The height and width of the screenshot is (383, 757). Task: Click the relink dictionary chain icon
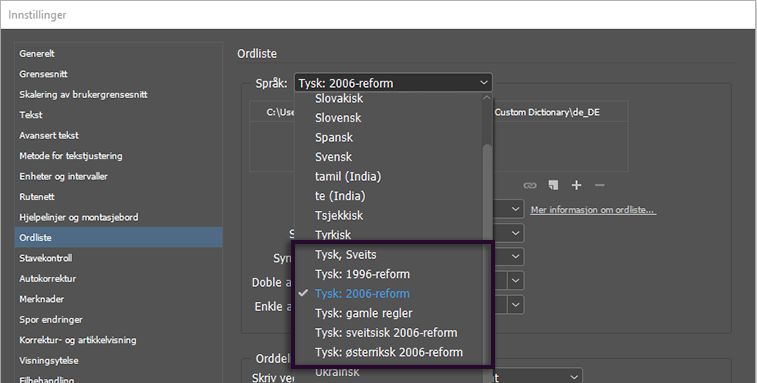tap(530, 185)
